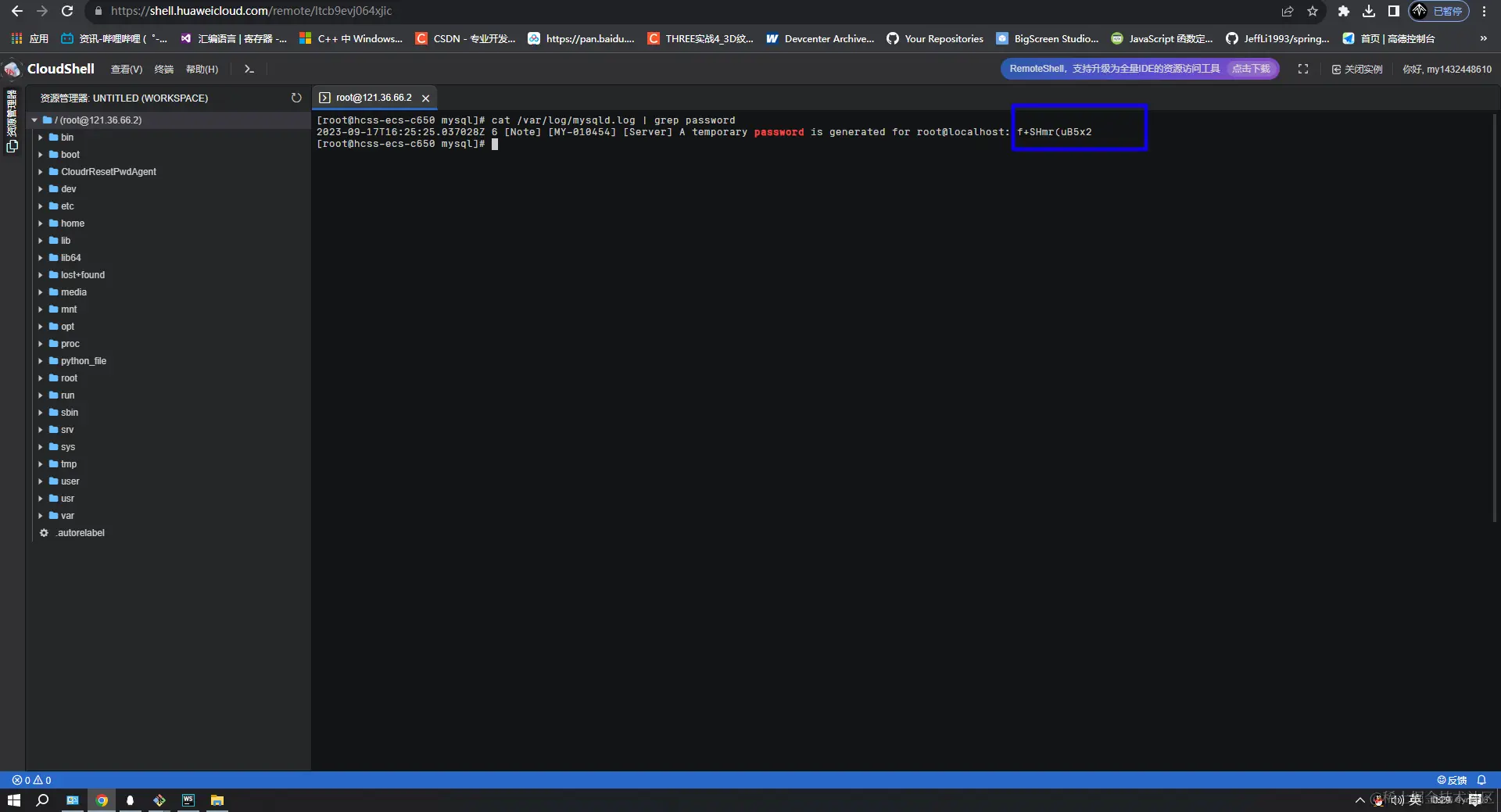This screenshot has width=1501, height=812.
Task: Refresh the resource manager tree
Action: [296, 98]
